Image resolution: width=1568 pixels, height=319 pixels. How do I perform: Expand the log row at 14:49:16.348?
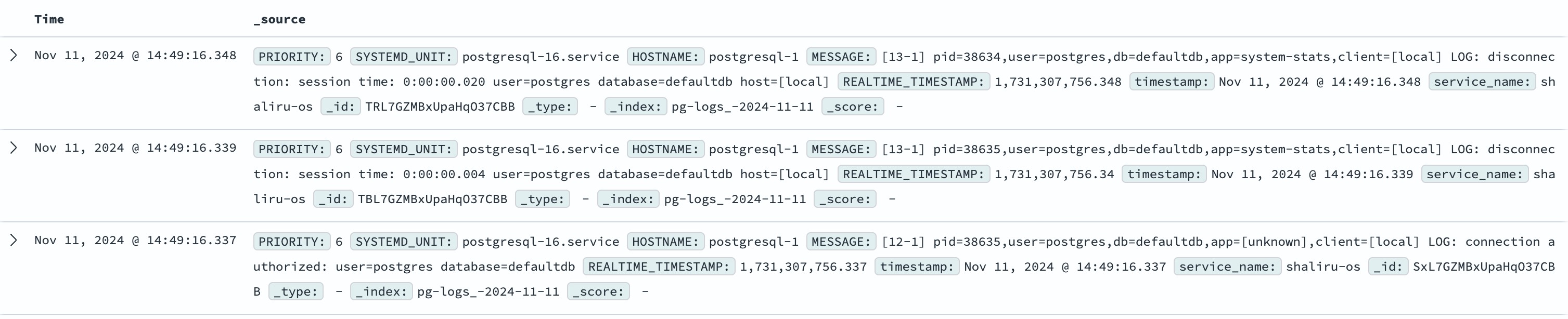click(14, 55)
